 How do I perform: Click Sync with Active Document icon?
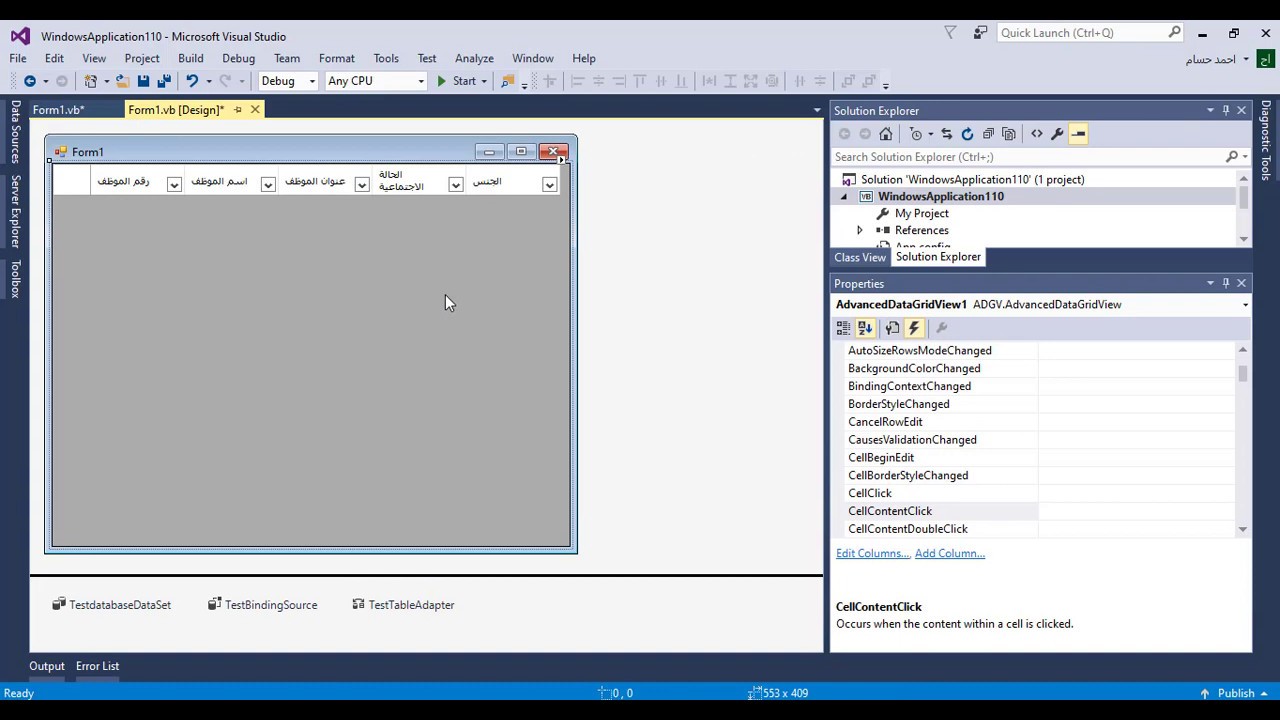point(946,134)
